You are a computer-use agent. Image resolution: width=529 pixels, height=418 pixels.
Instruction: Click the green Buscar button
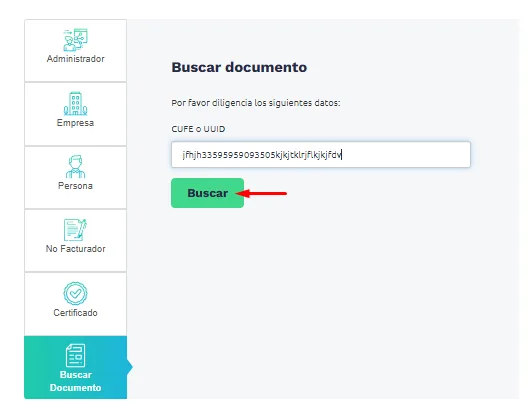point(207,193)
